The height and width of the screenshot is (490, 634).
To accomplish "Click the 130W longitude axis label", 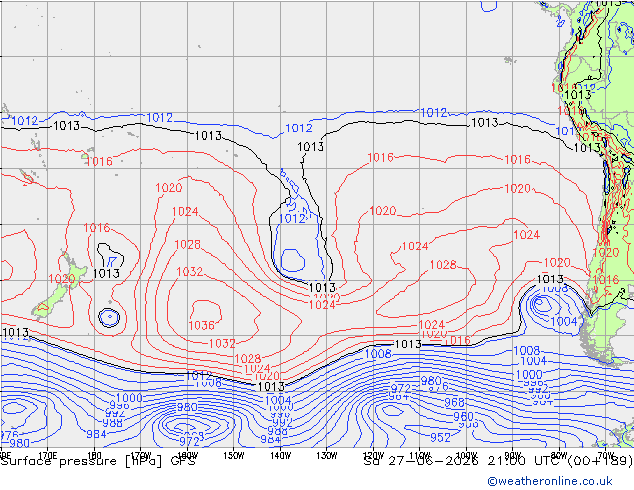I will pyautogui.click(x=327, y=455).
